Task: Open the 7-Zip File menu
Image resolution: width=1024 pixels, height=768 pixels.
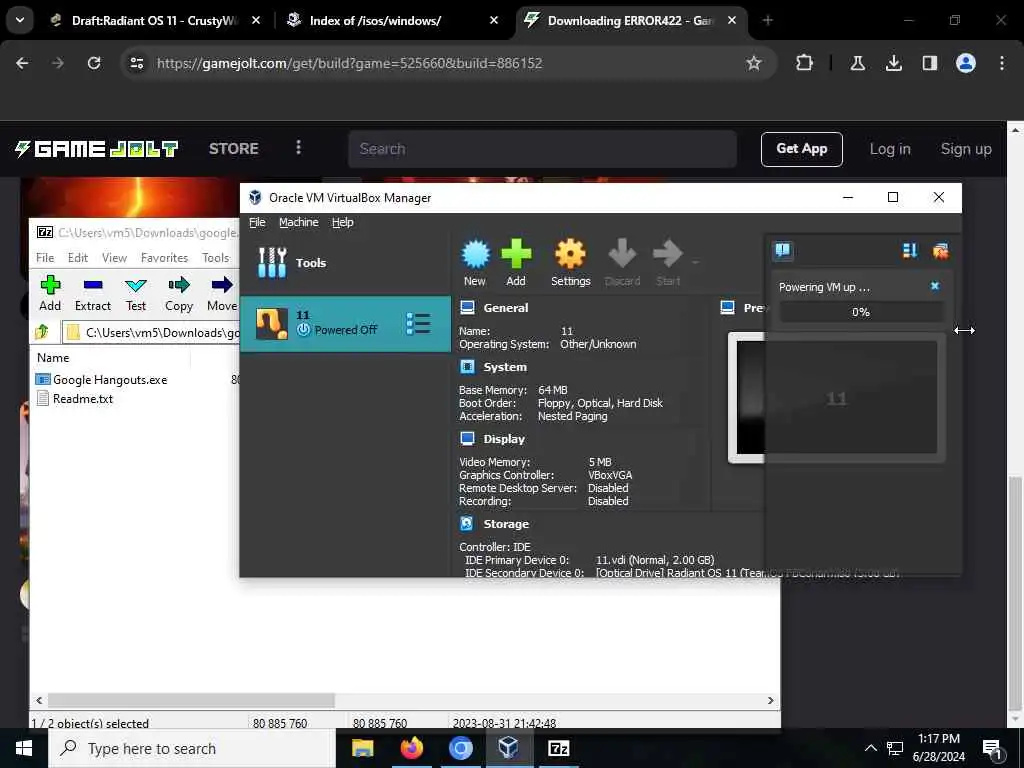Action: [x=45, y=257]
